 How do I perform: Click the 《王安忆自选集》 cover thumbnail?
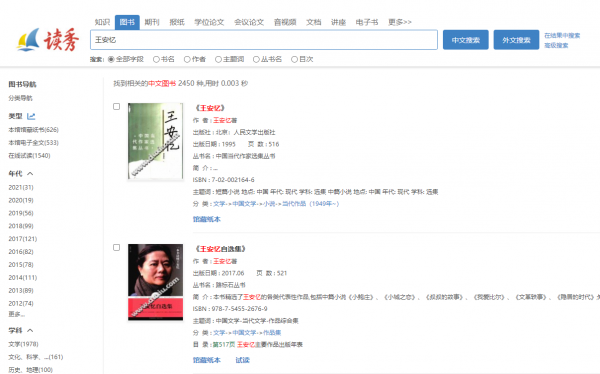click(155, 282)
